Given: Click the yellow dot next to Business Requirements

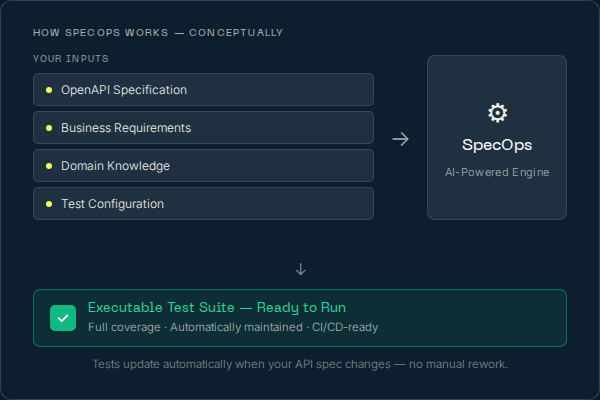Looking at the screenshot, I should tap(49, 128).
